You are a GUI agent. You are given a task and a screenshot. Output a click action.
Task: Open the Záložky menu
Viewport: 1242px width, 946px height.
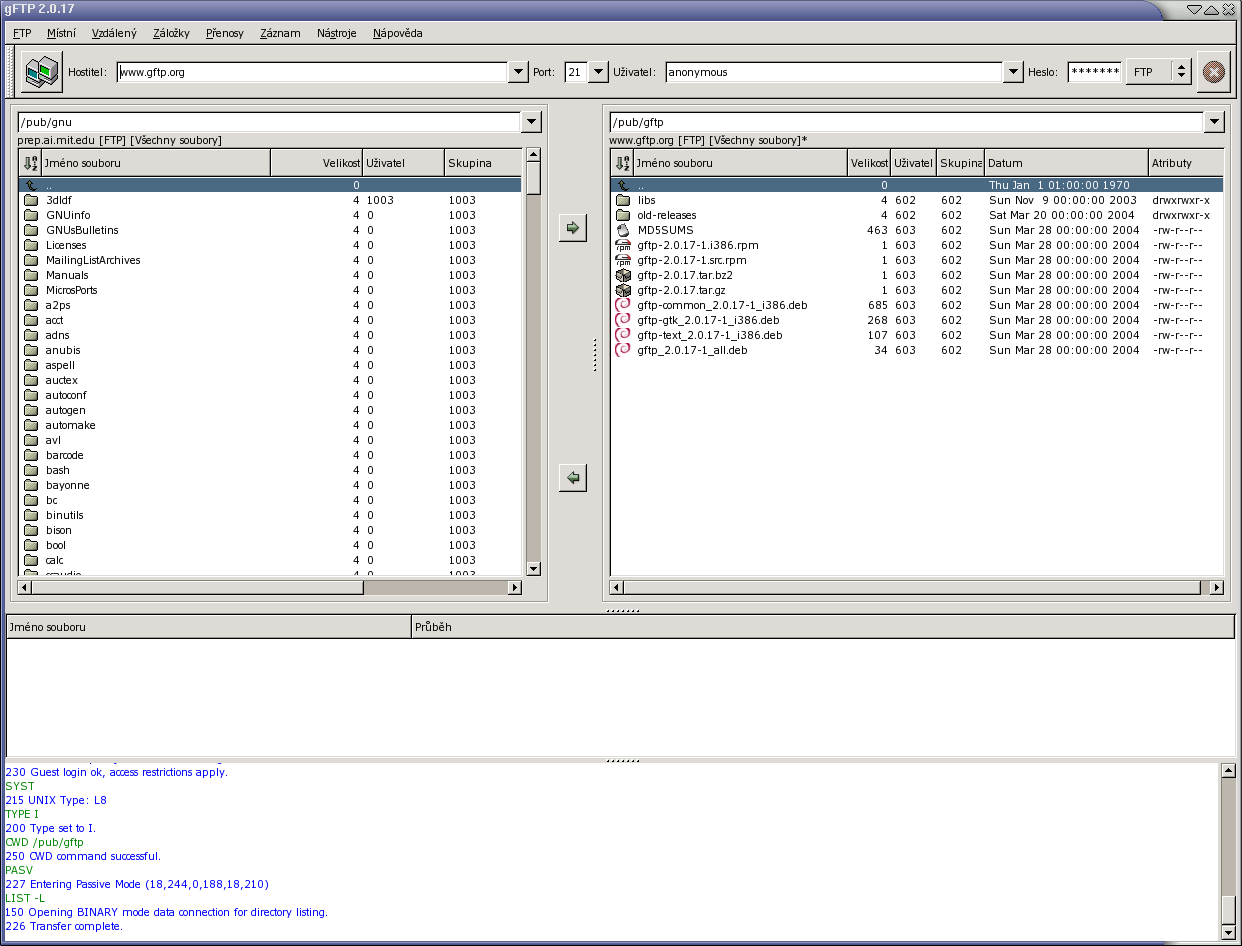coord(171,33)
